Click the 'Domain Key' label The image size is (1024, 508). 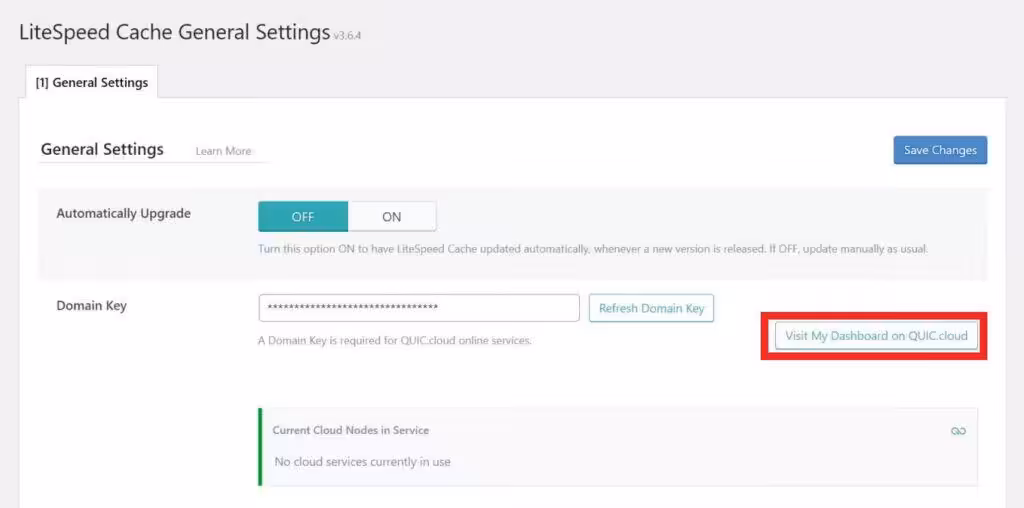tap(91, 306)
